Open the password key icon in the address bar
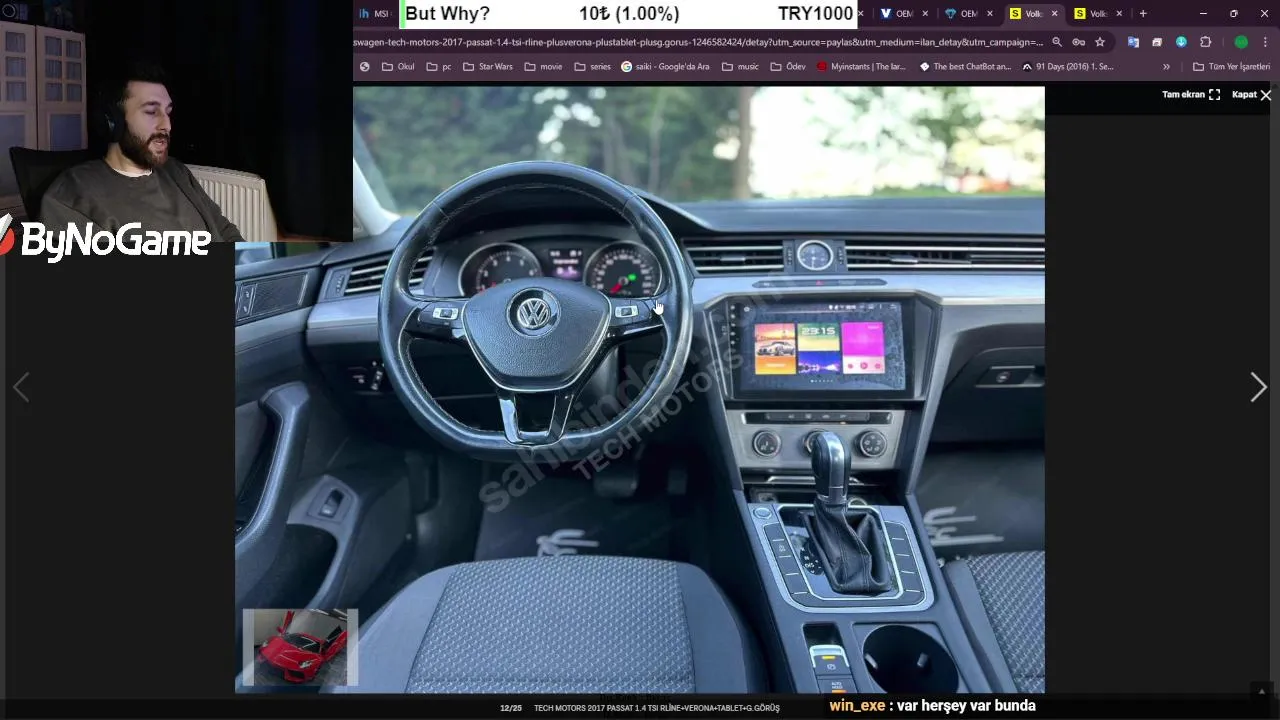 tap(1078, 42)
